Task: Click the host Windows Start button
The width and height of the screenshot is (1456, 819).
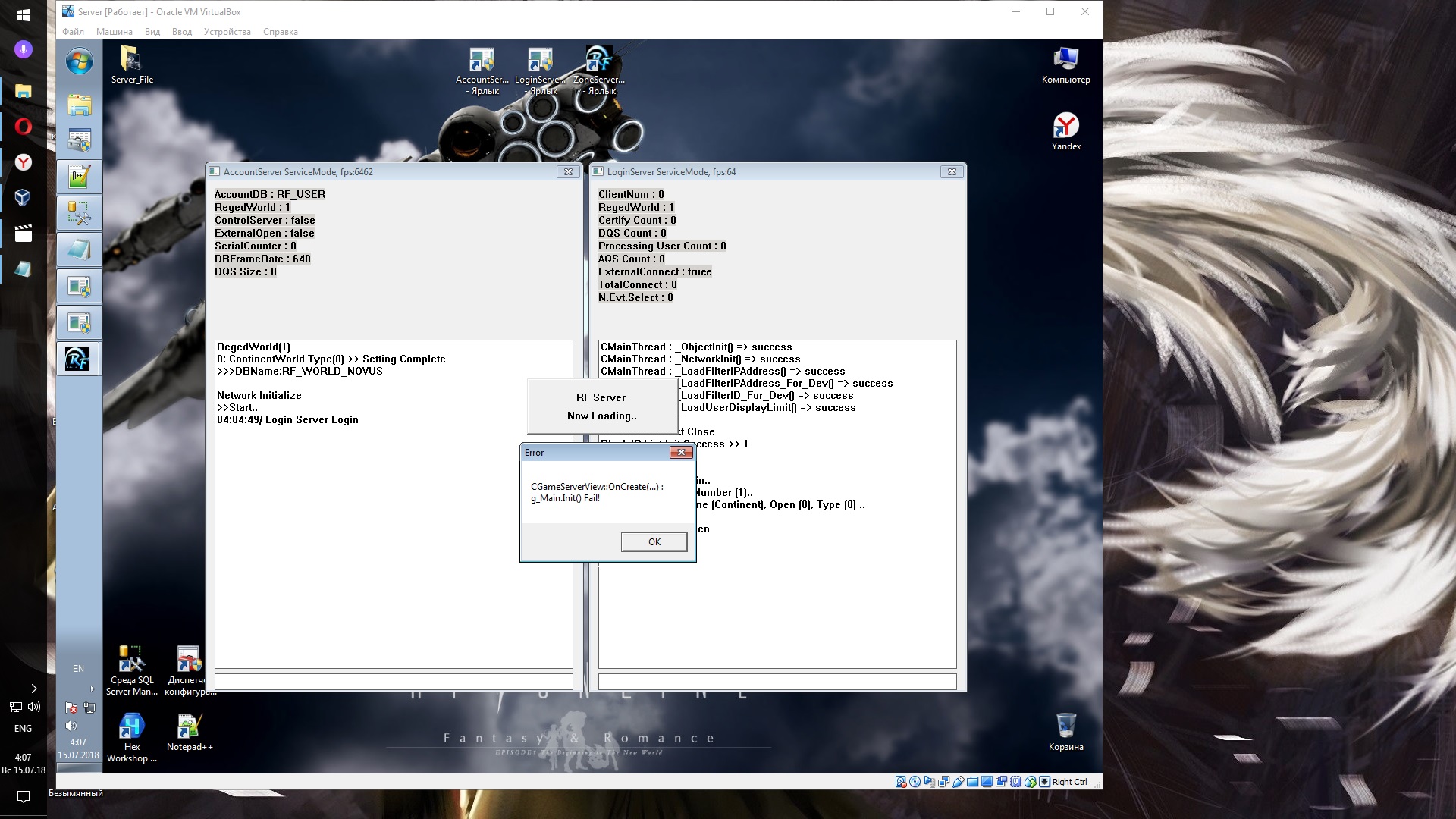Action: point(23,14)
